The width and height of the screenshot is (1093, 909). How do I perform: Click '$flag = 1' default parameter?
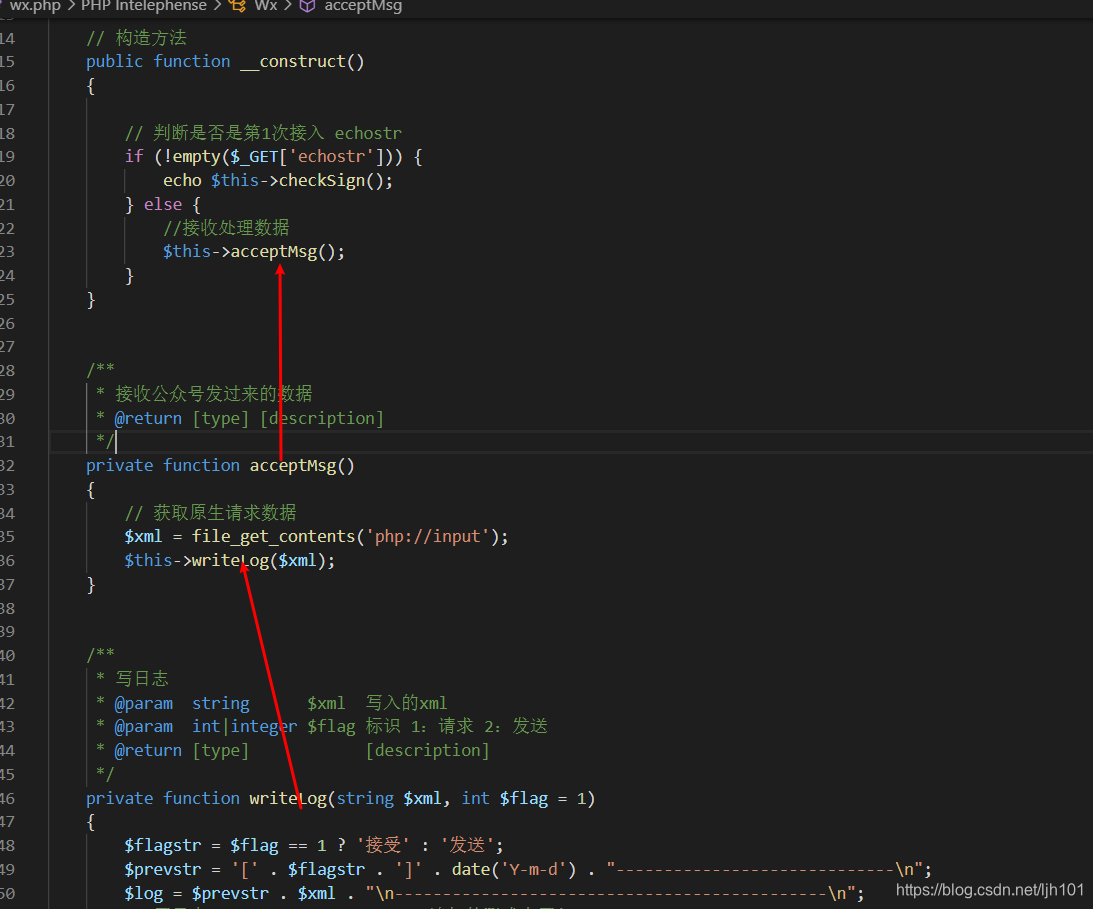tap(543, 799)
